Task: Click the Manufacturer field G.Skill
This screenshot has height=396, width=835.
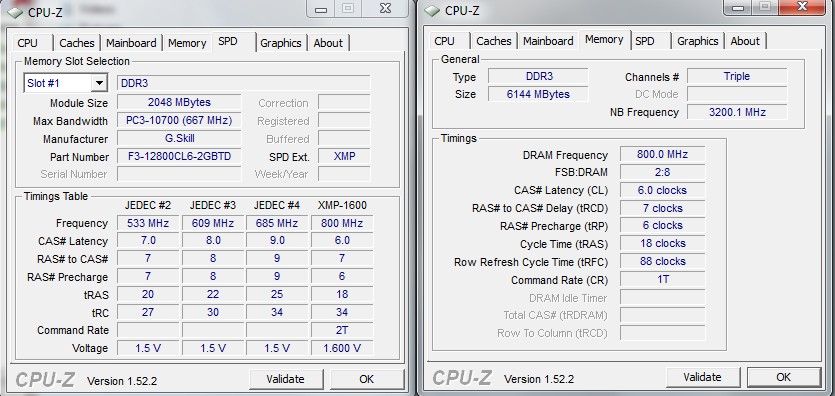Action: (x=179, y=138)
